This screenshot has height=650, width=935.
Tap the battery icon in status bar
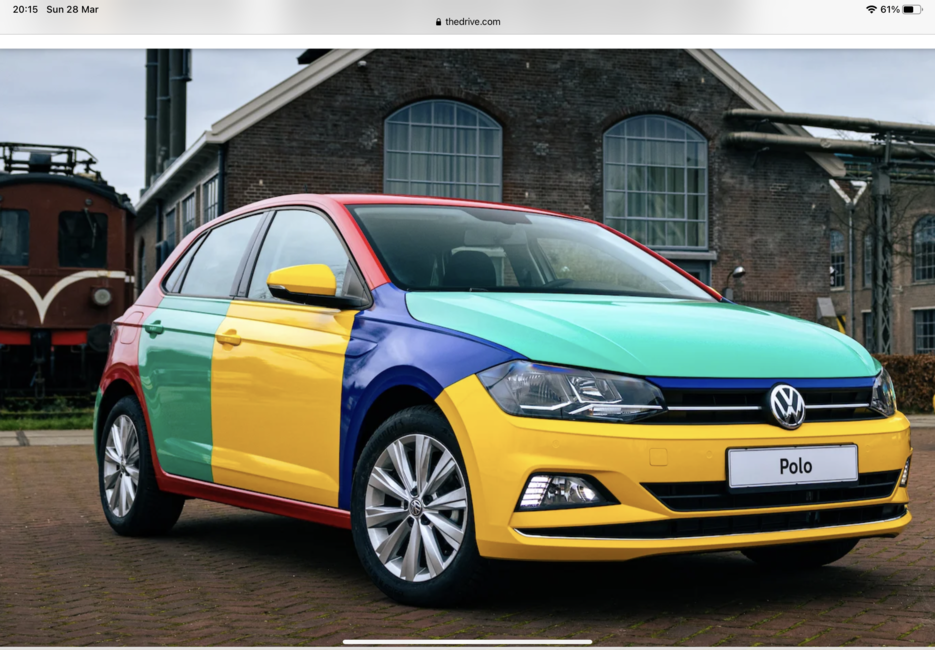912,10
